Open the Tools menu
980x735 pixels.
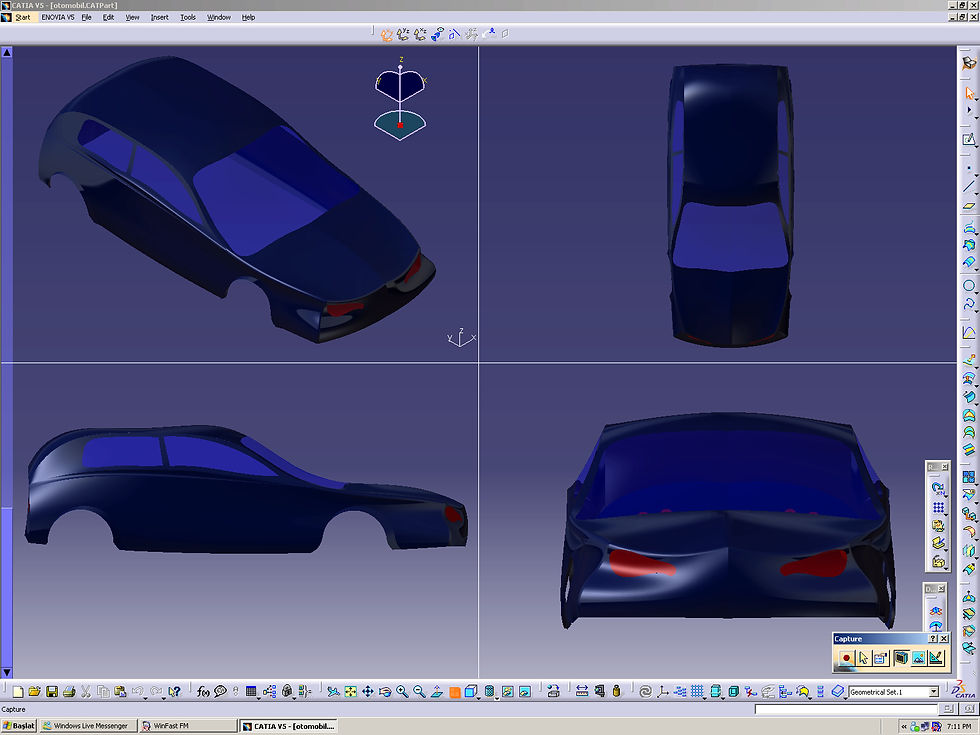(x=188, y=18)
